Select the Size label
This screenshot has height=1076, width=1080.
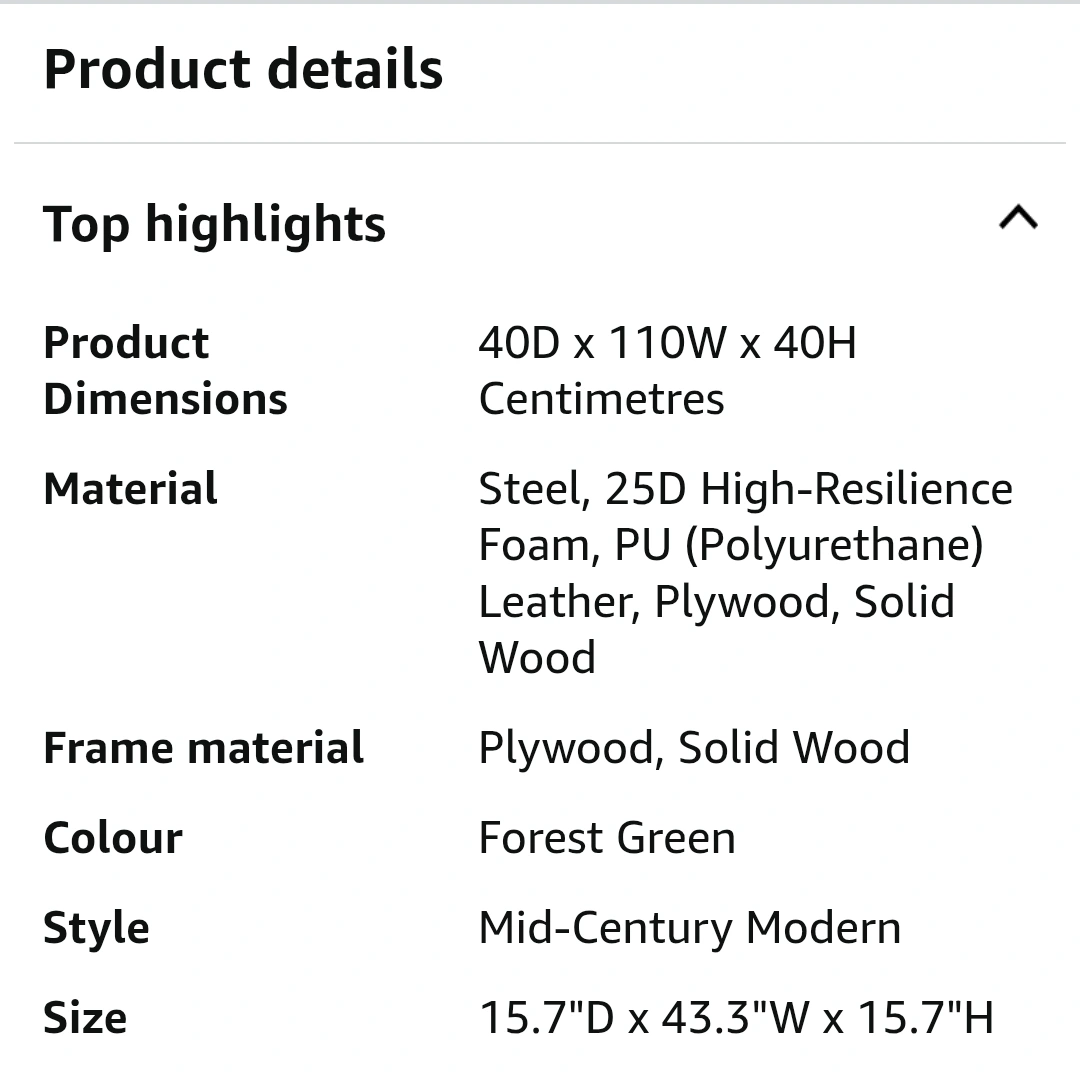tap(85, 1018)
